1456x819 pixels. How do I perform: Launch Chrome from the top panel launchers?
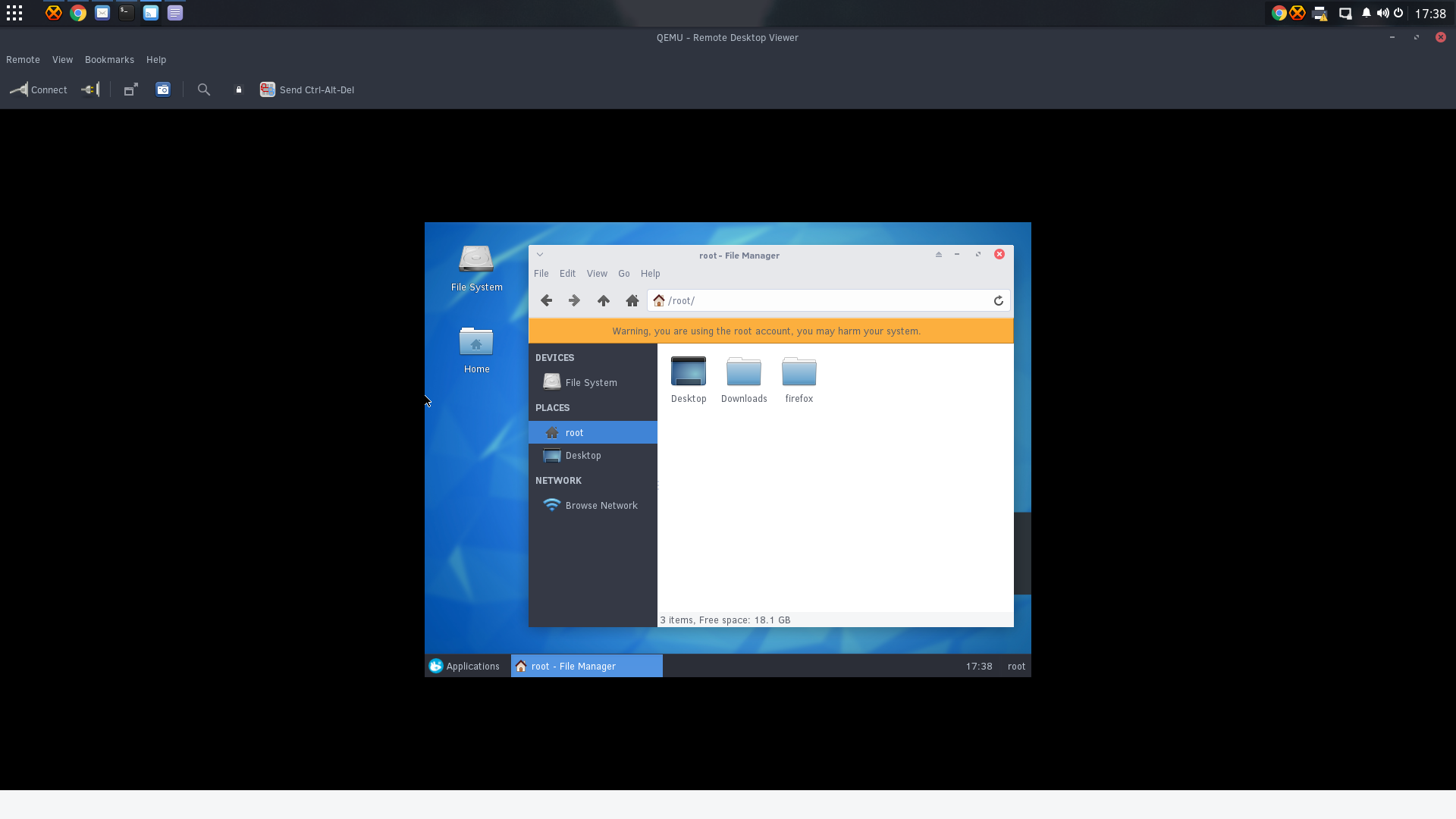click(x=78, y=13)
